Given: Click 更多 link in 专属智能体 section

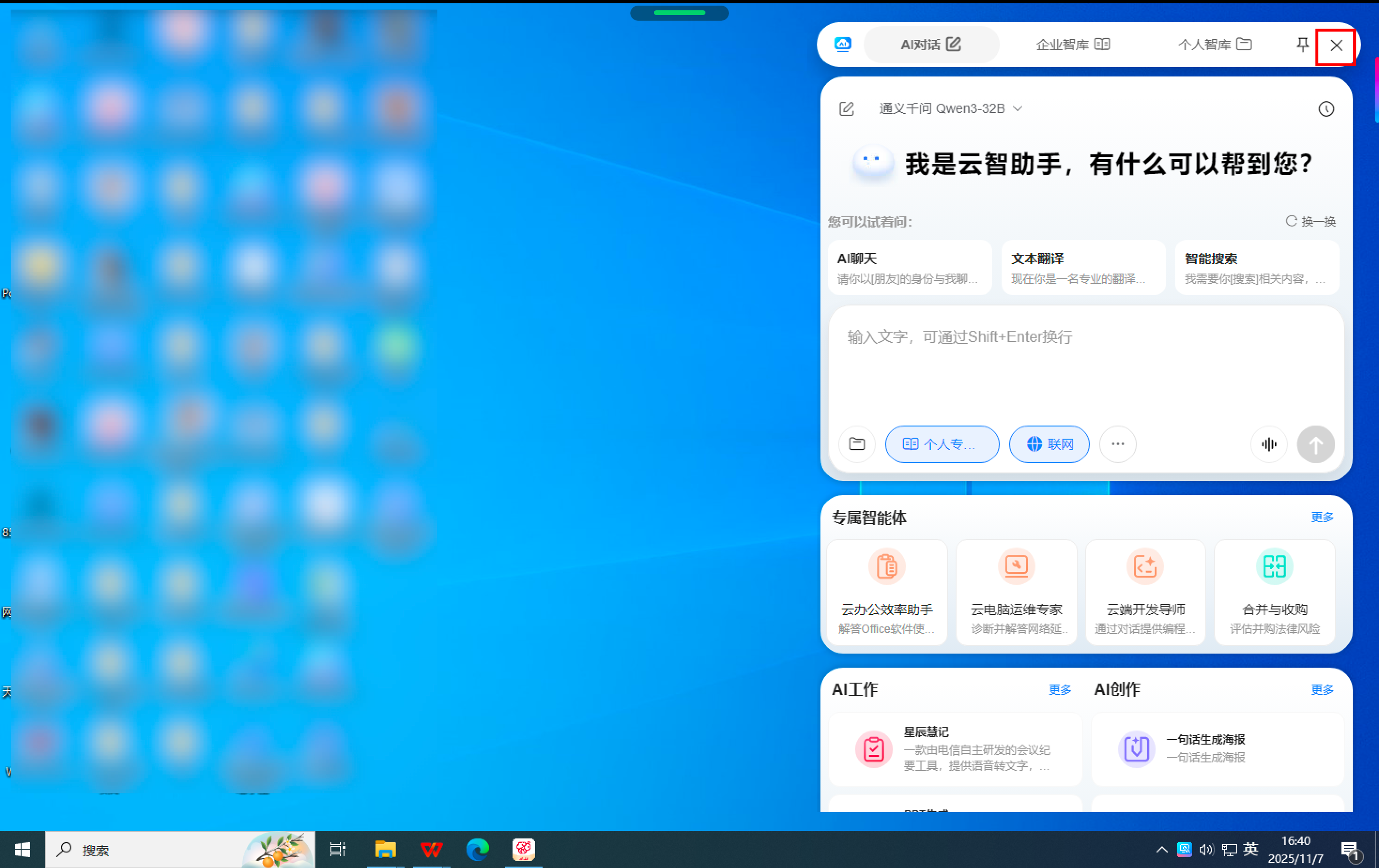Looking at the screenshot, I should (x=1322, y=518).
